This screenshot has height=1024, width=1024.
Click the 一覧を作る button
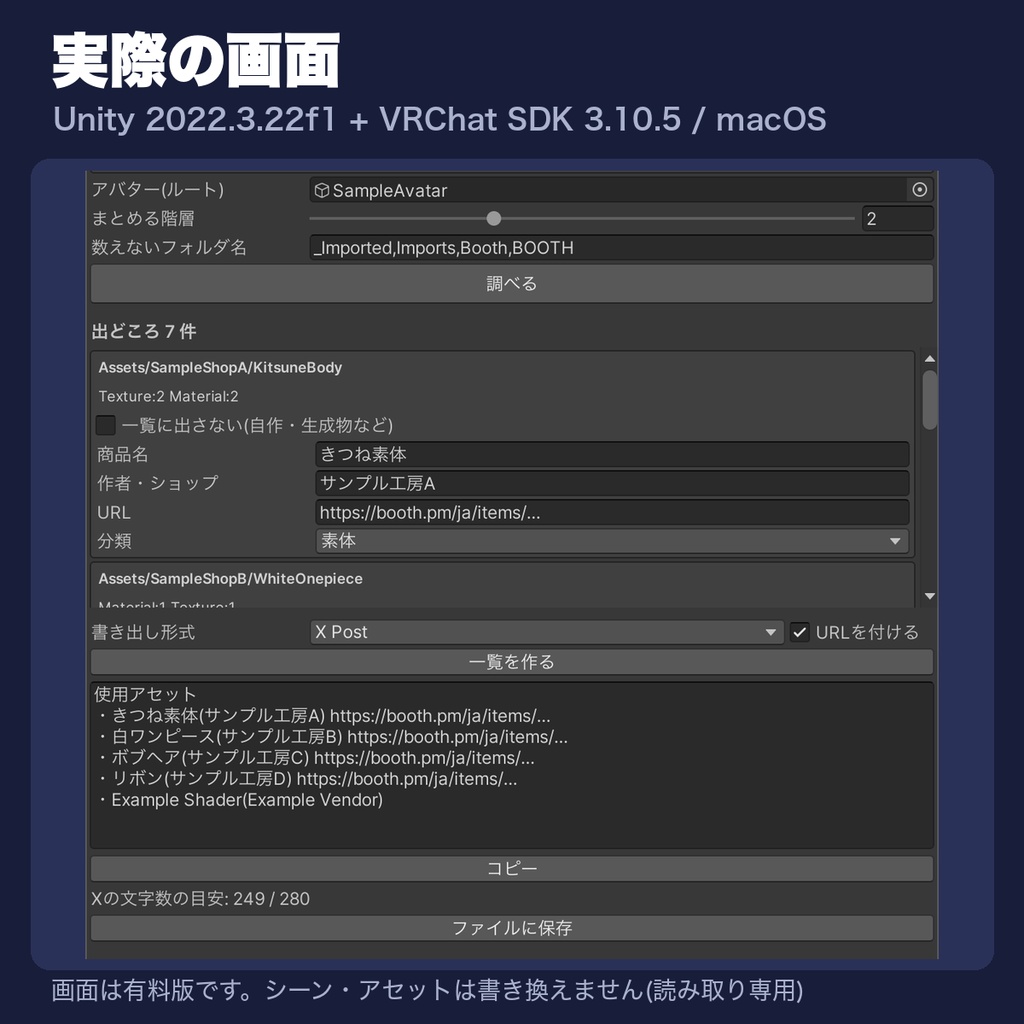point(511,662)
